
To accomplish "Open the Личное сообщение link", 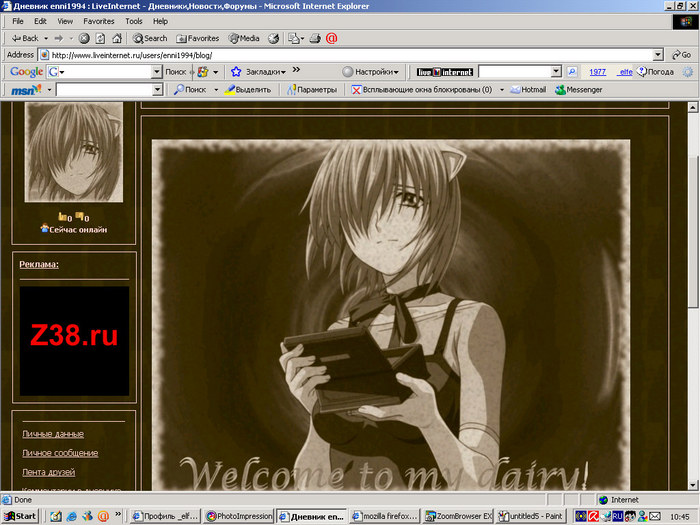I will pos(60,453).
